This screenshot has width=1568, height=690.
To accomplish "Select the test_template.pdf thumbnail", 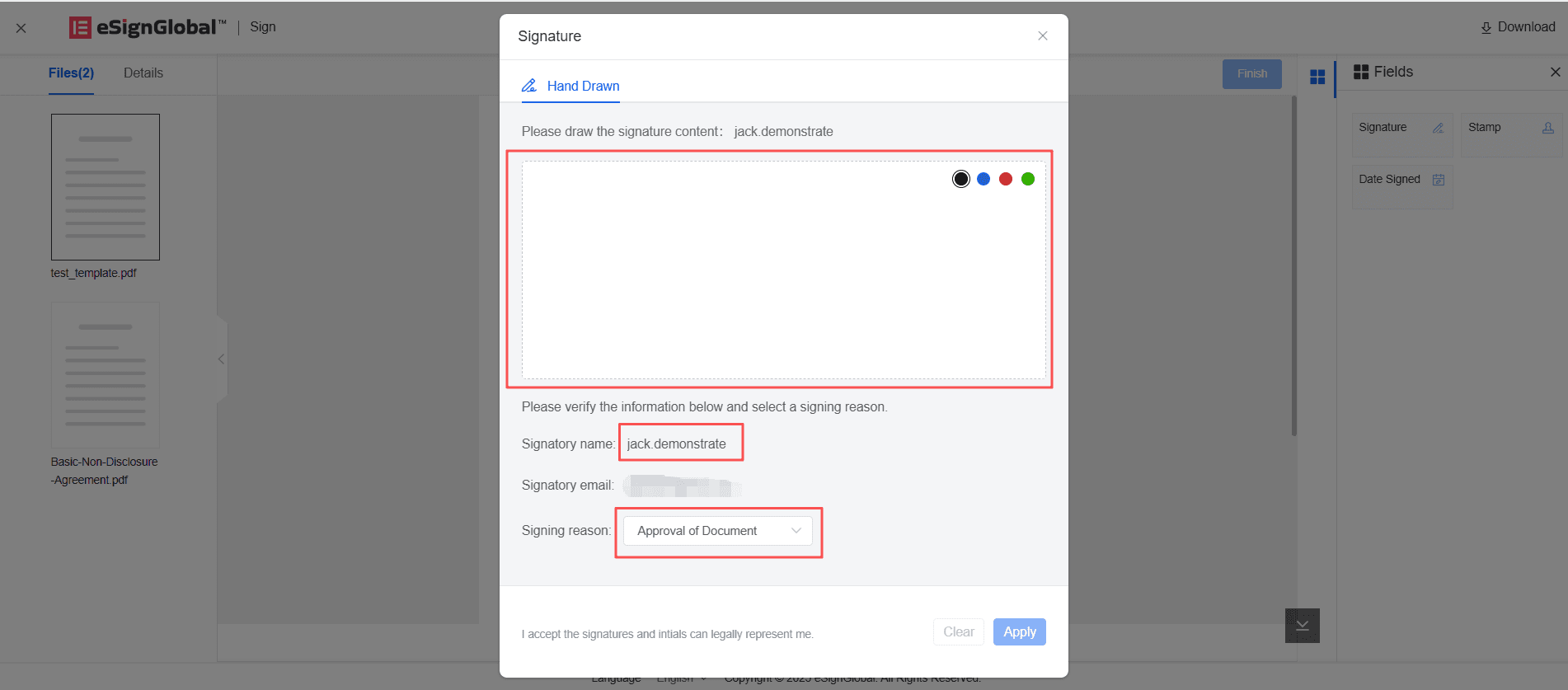I will pyautogui.click(x=106, y=187).
